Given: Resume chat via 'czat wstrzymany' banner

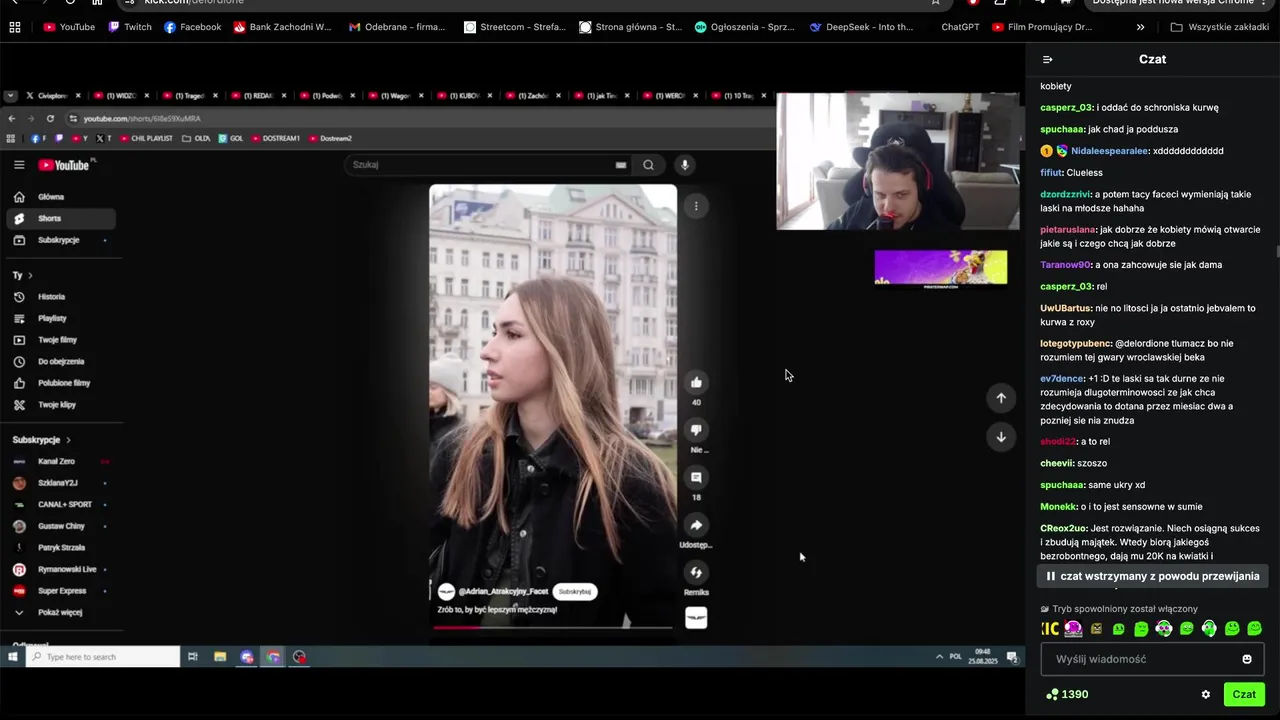Looking at the screenshot, I should (x=1152, y=576).
